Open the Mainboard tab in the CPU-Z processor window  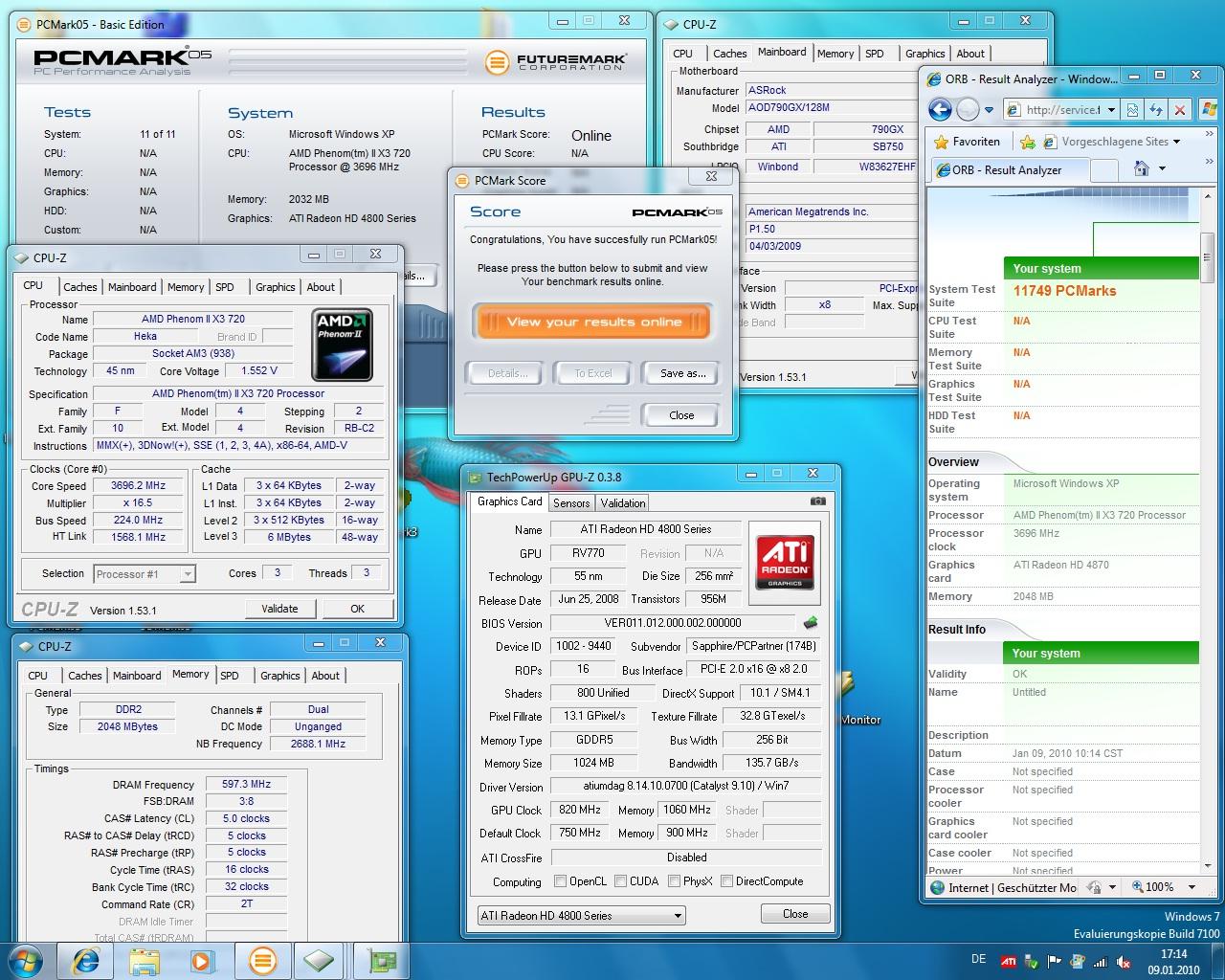click(132, 287)
